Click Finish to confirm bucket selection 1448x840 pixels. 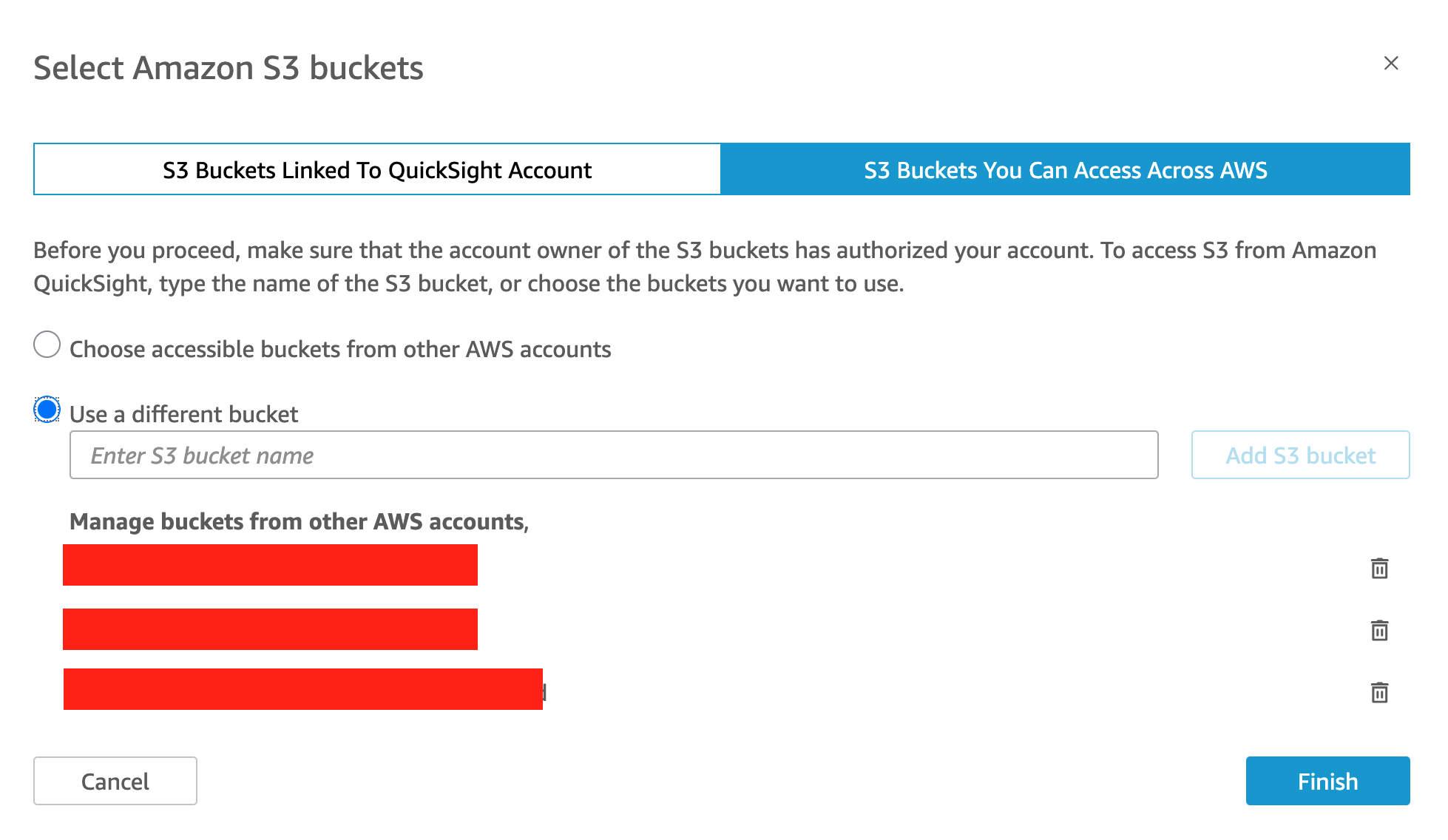point(1327,781)
